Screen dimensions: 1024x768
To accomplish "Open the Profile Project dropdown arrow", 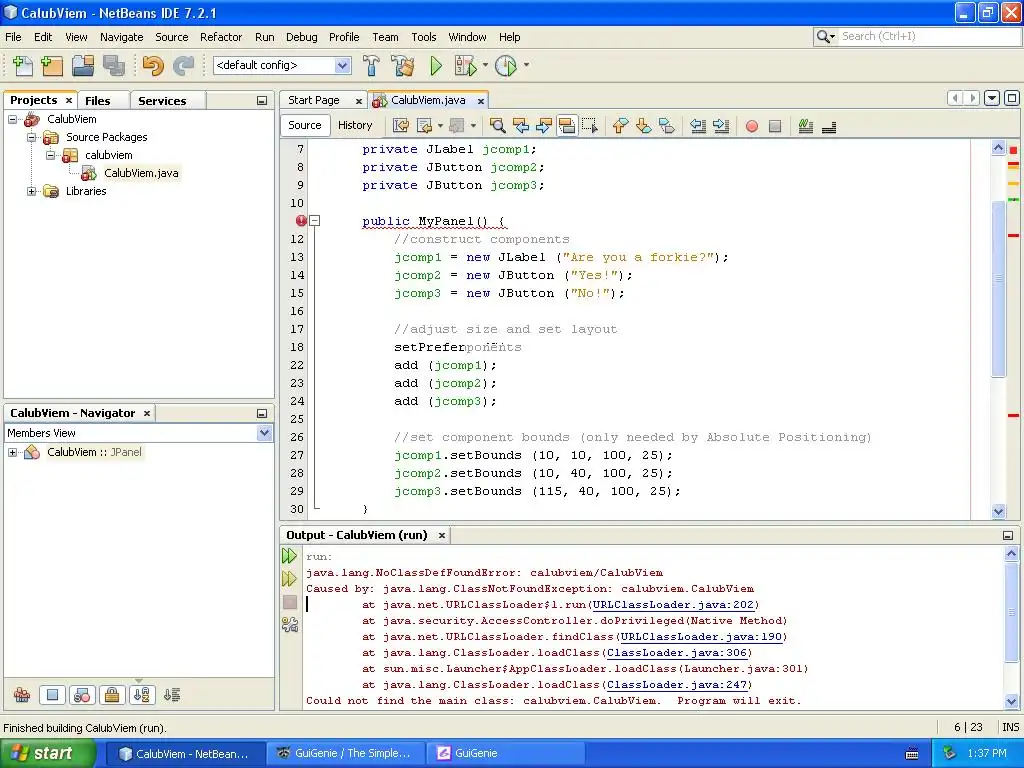I will 526,65.
